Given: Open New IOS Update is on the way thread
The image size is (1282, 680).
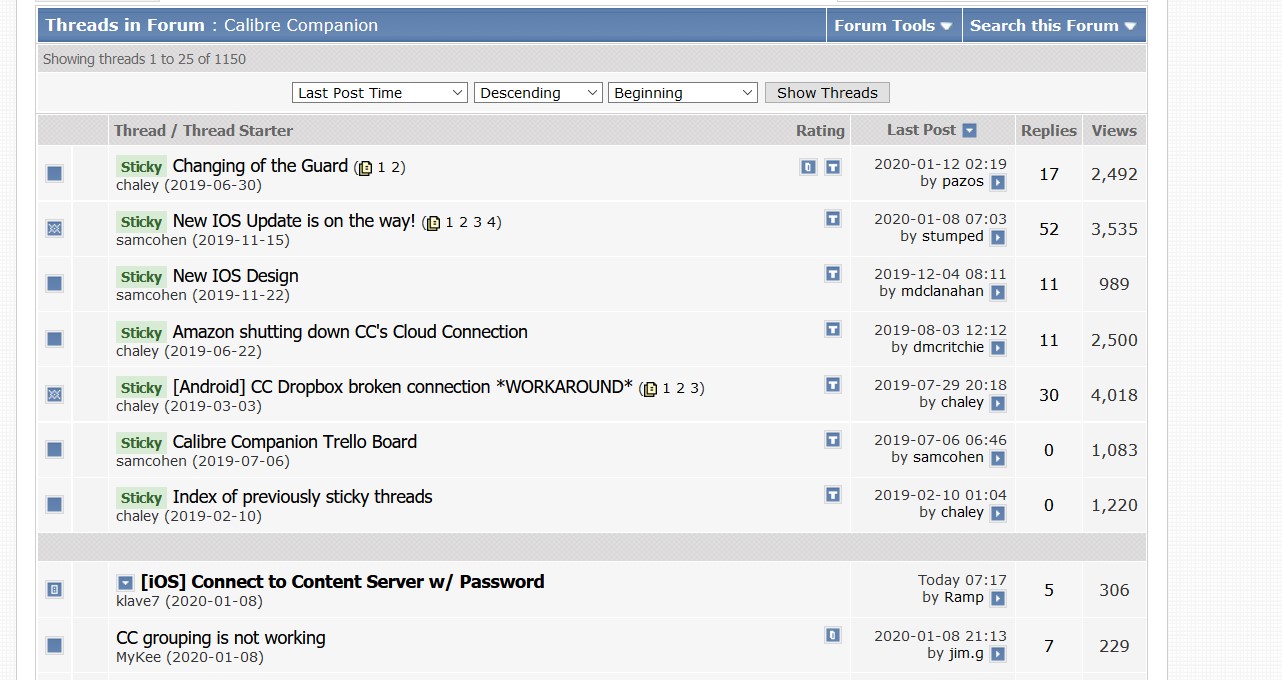Looking at the screenshot, I should click(x=294, y=221).
